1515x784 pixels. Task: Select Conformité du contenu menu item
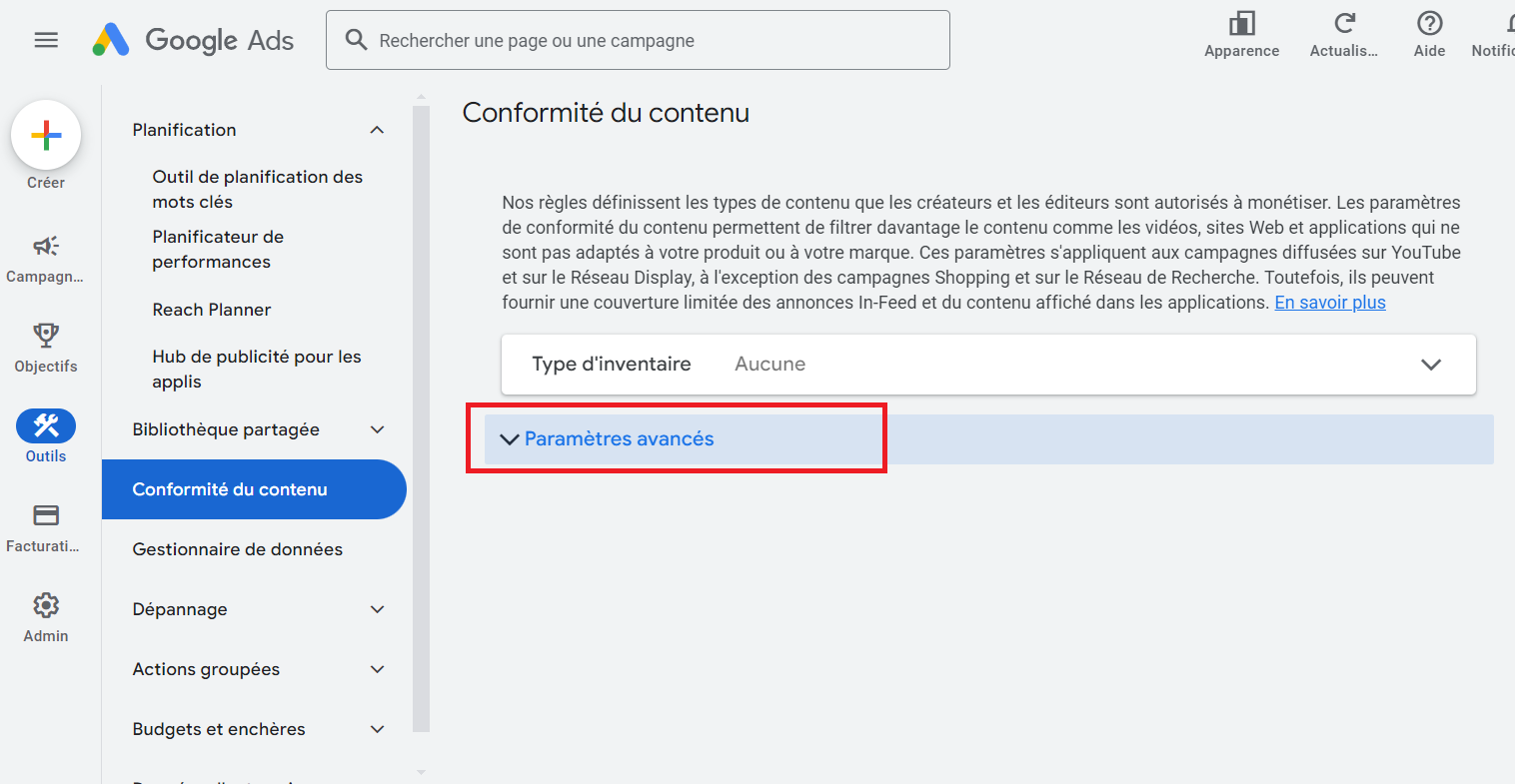[254, 489]
